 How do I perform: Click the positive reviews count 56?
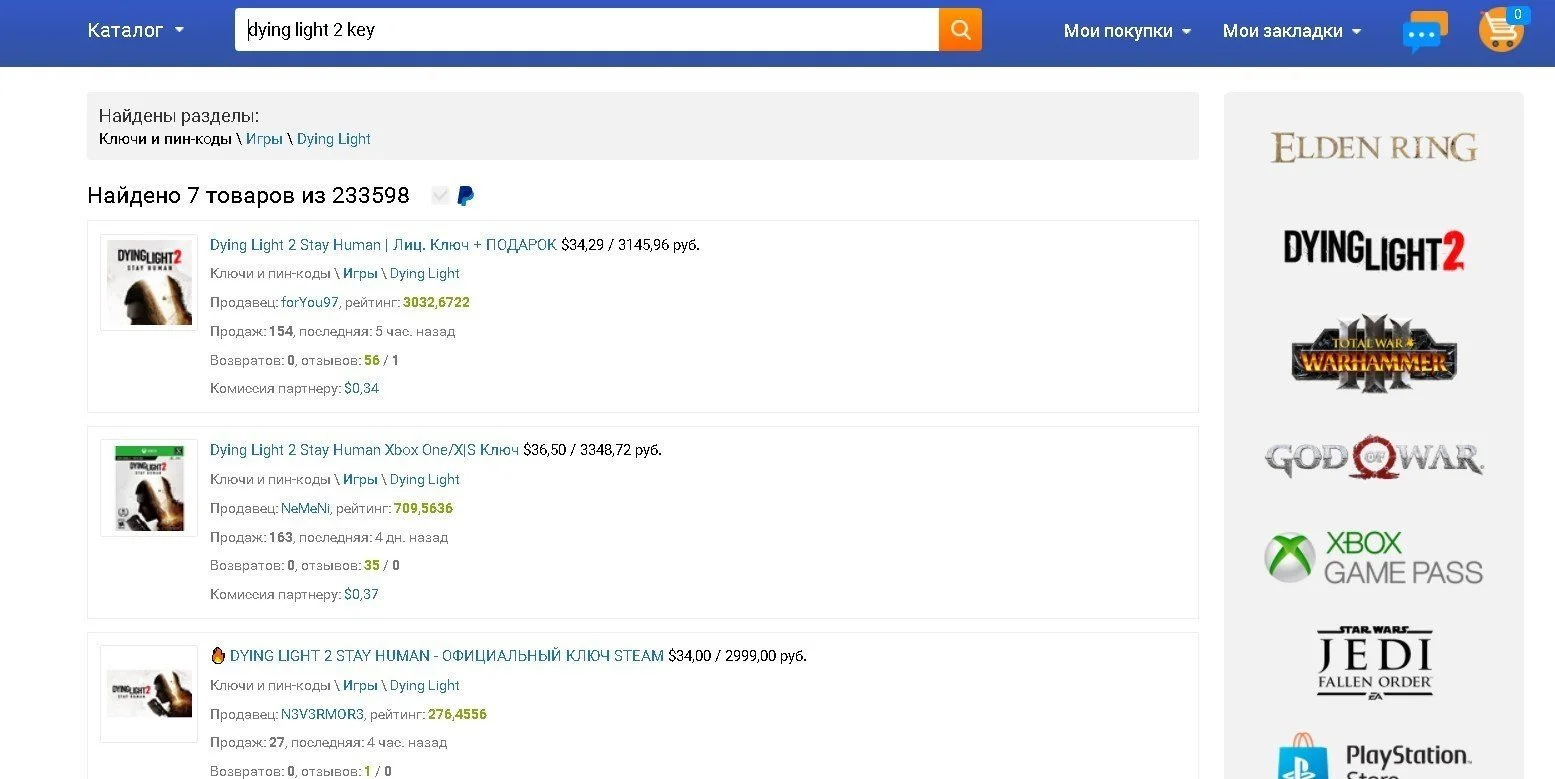(x=372, y=360)
